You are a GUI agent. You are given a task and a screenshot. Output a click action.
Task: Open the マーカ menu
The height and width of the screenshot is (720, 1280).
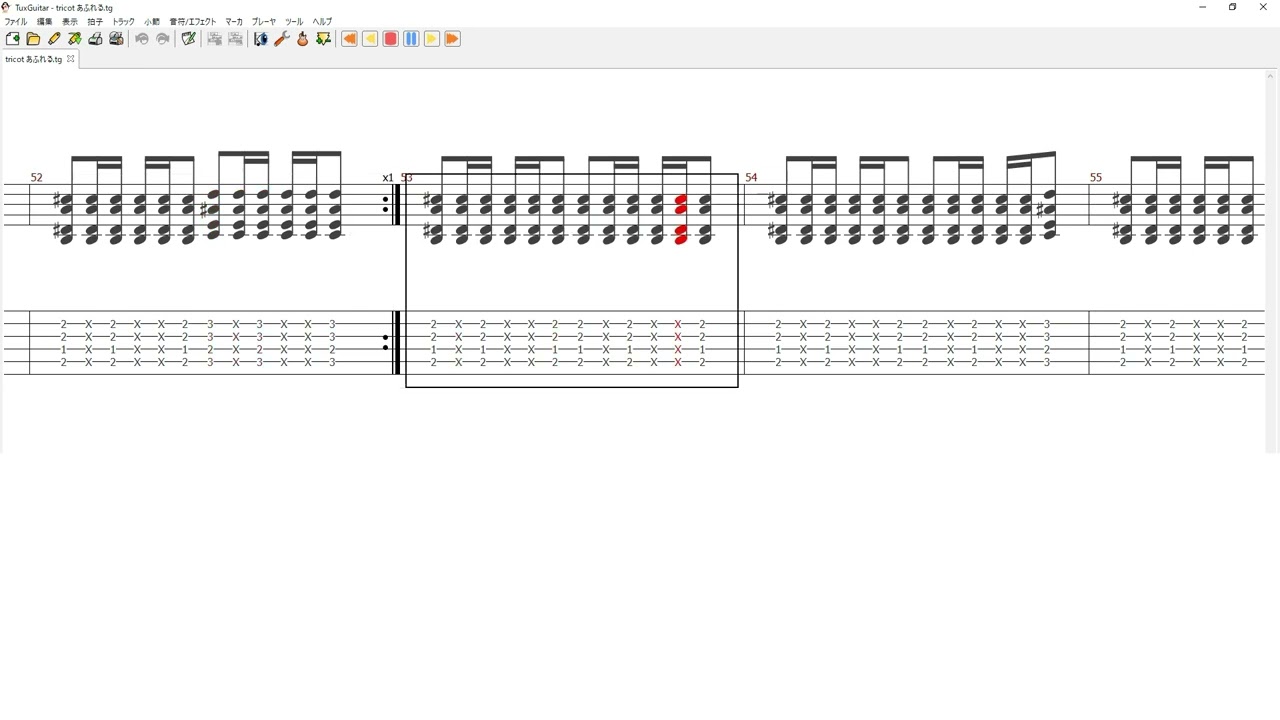pos(234,21)
